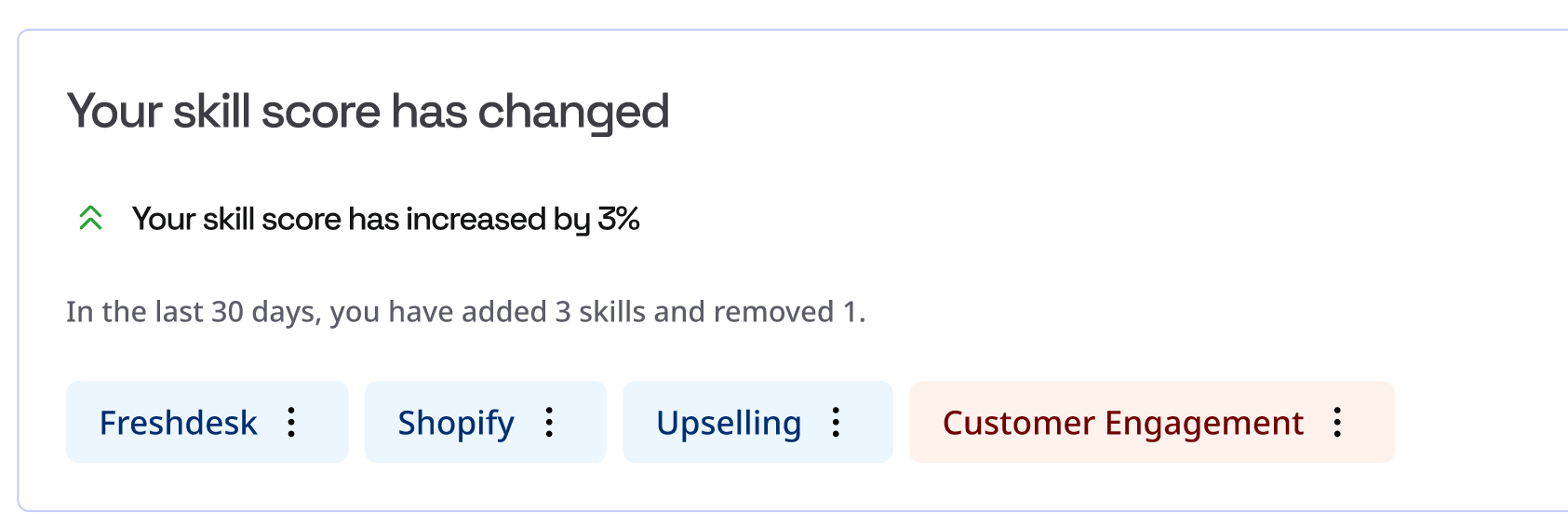Viewport: 1568px width, 514px height.
Task: Click the word 'Customer' in the red chip
Action: (1019, 423)
